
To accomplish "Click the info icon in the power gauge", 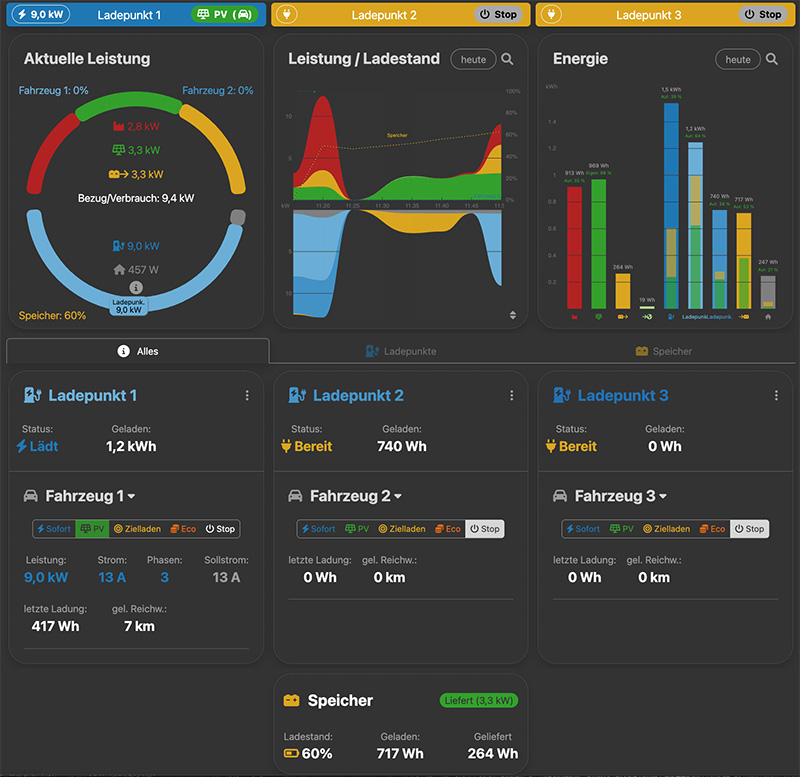I will pos(137,287).
